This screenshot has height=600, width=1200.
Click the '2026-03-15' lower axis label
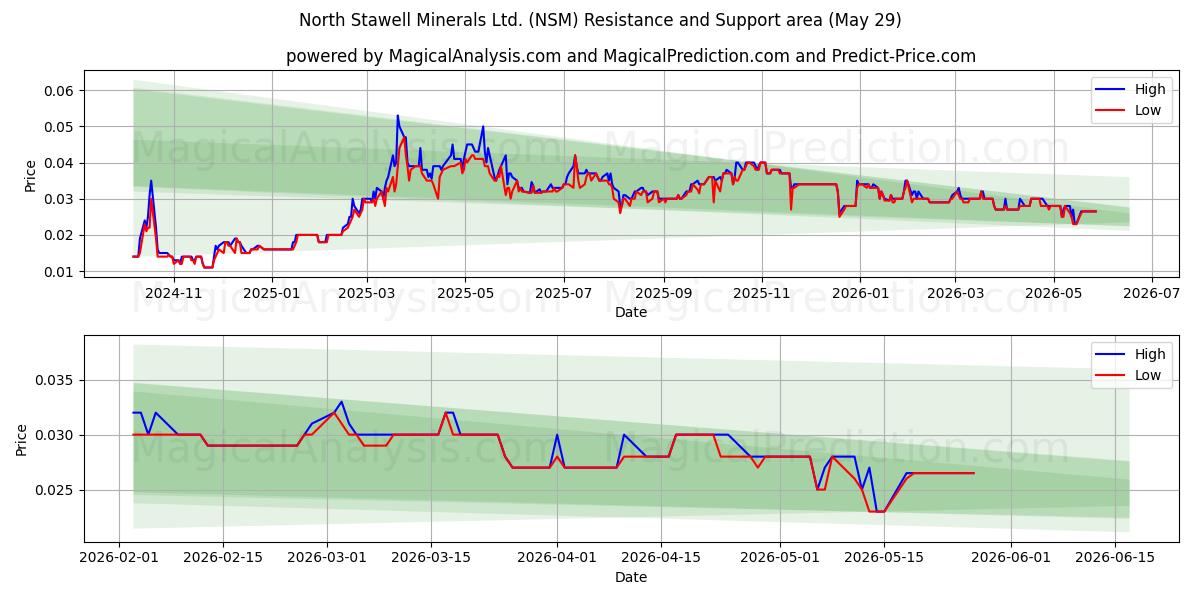(x=431, y=559)
